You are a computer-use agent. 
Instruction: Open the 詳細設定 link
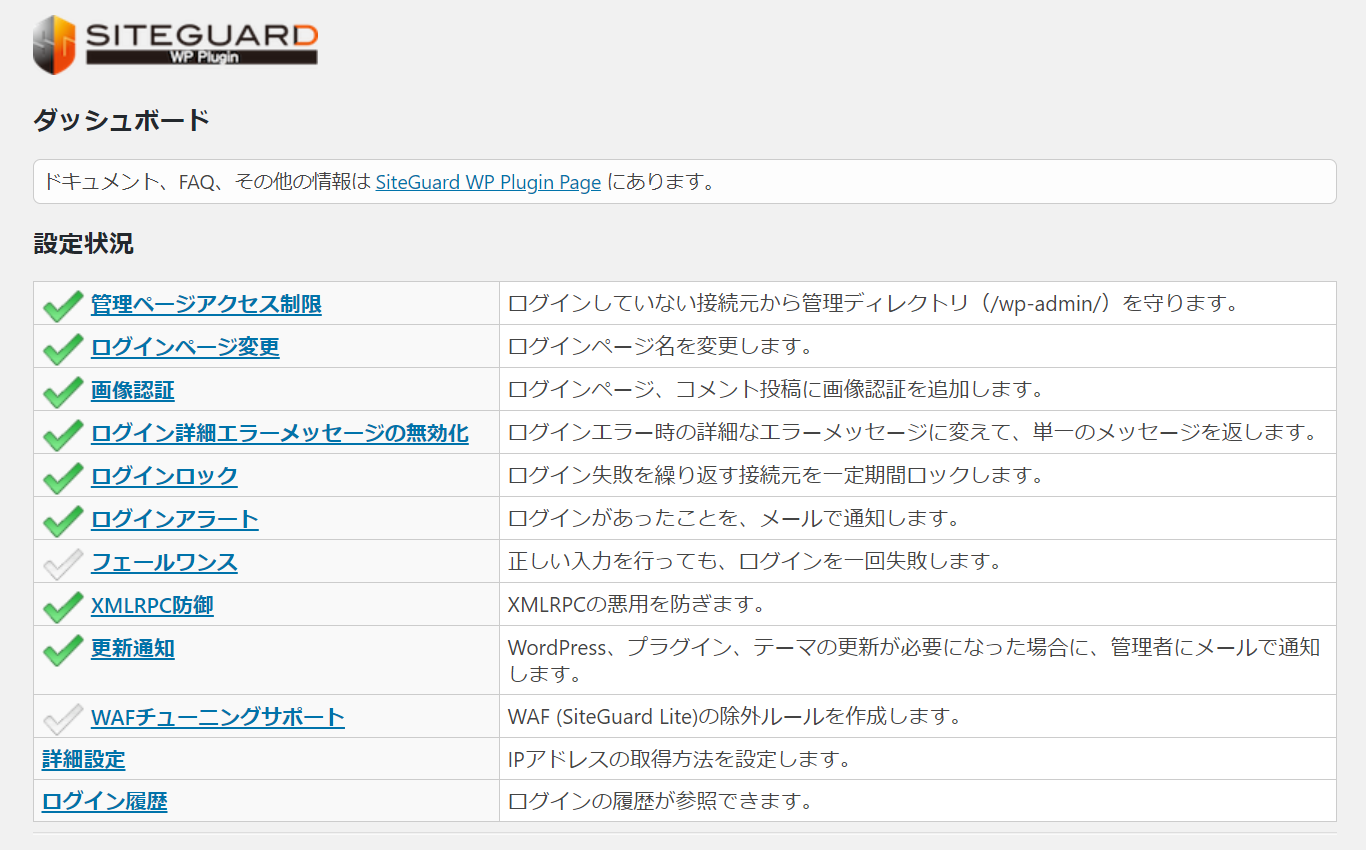tap(84, 759)
